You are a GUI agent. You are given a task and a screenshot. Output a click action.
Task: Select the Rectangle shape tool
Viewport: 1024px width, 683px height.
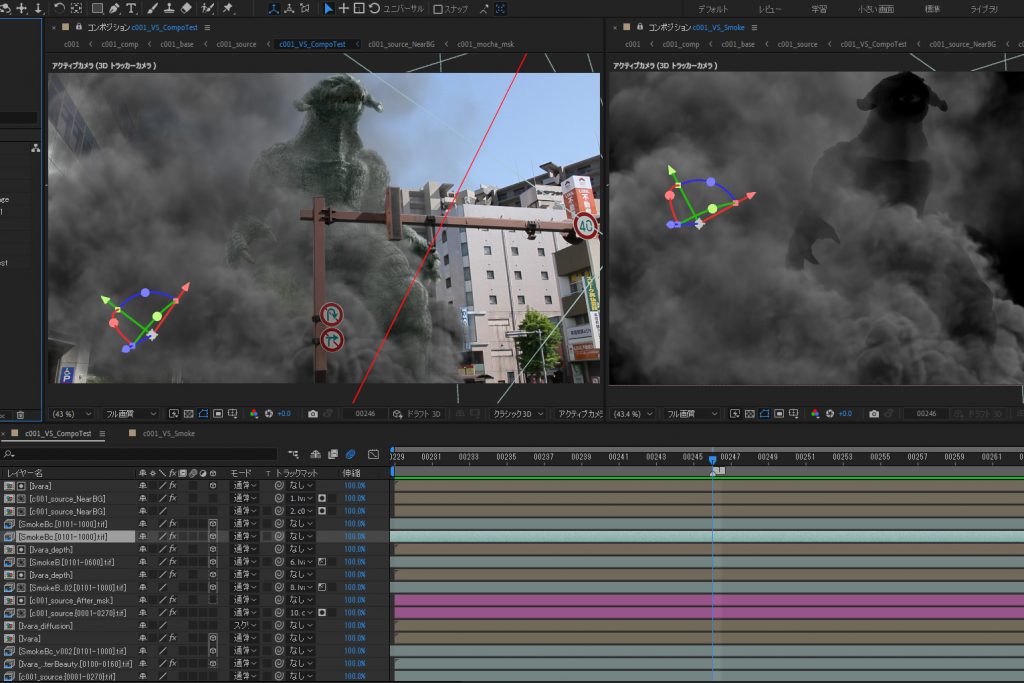(x=97, y=8)
